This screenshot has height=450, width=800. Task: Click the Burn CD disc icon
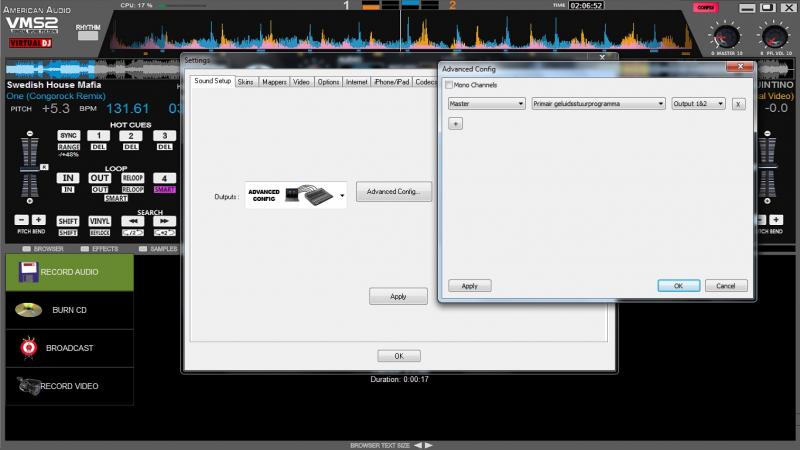tap(29, 309)
